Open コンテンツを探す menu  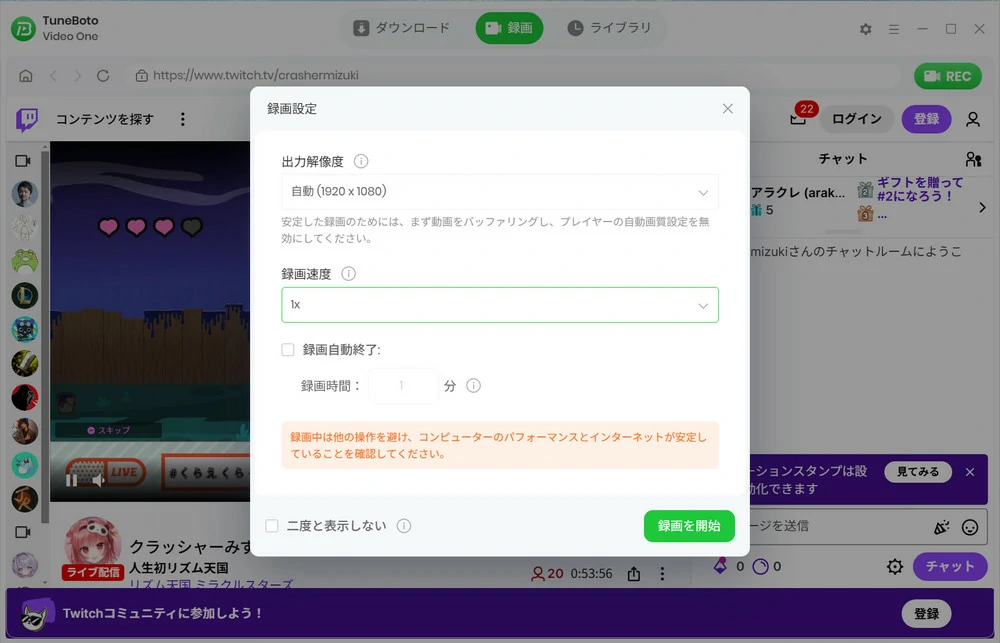(x=105, y=119)
